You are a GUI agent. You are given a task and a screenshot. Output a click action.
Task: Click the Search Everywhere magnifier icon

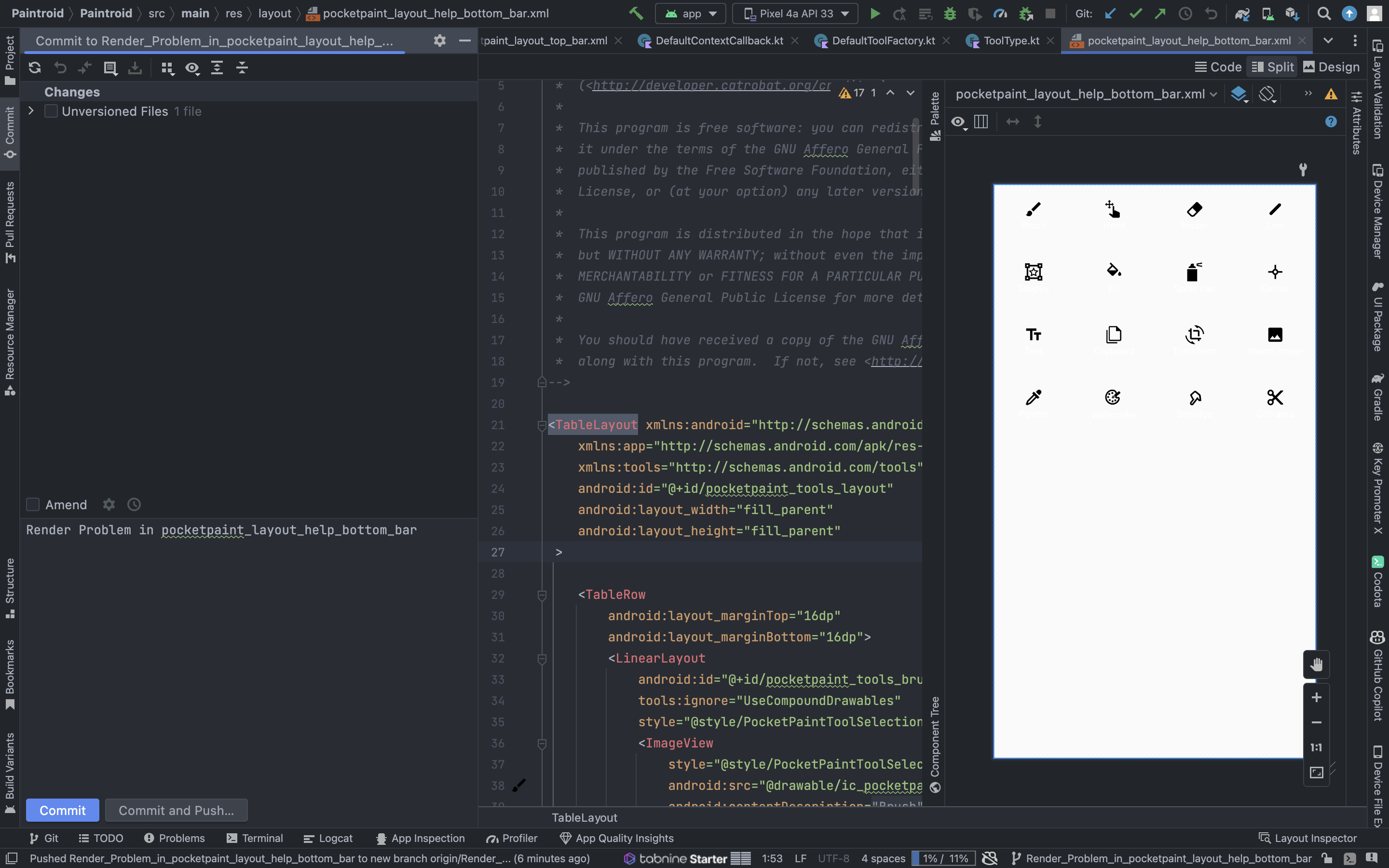(x=1323, y=13)
